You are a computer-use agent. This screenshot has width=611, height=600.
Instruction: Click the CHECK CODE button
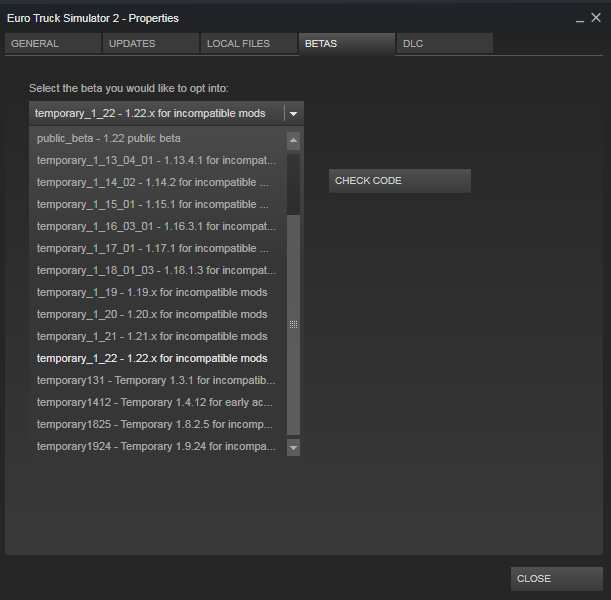400,181
